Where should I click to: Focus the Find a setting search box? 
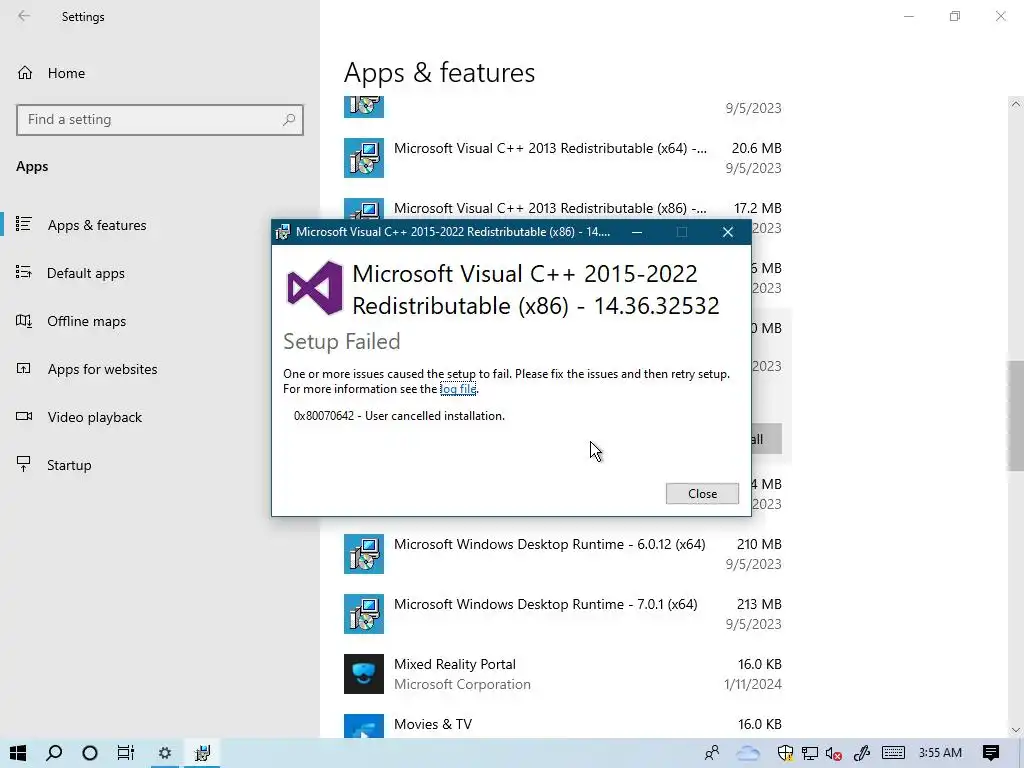160,120
